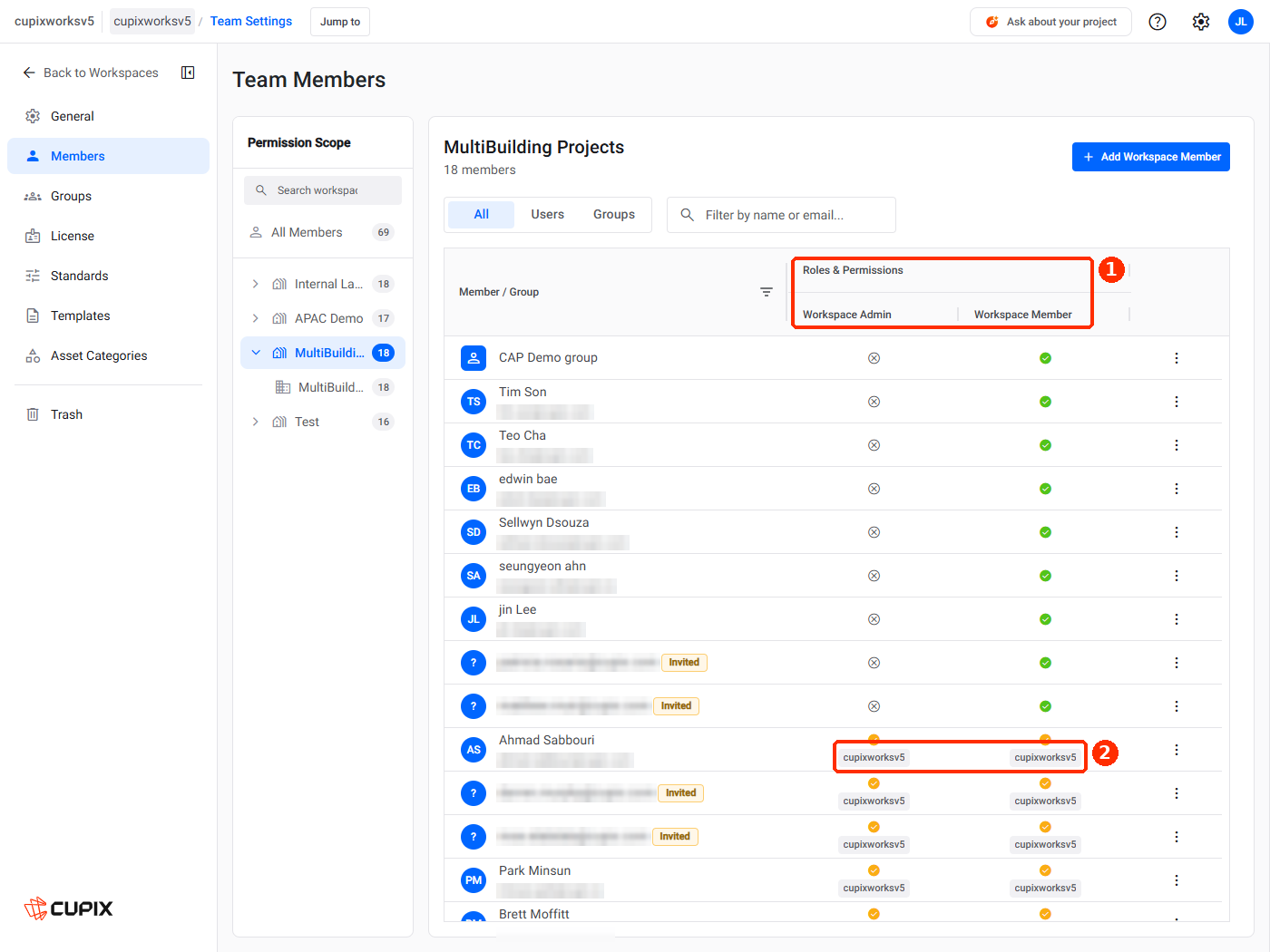
Task: Open the Jump to dropdown
Action: 340,22
